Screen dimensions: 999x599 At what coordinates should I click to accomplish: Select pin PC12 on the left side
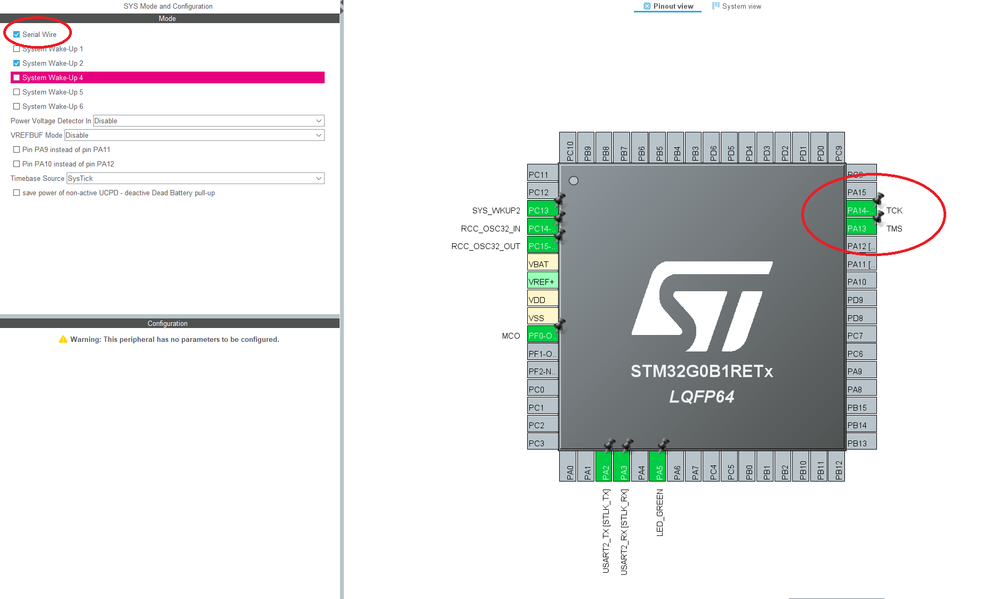coord(543,192)
